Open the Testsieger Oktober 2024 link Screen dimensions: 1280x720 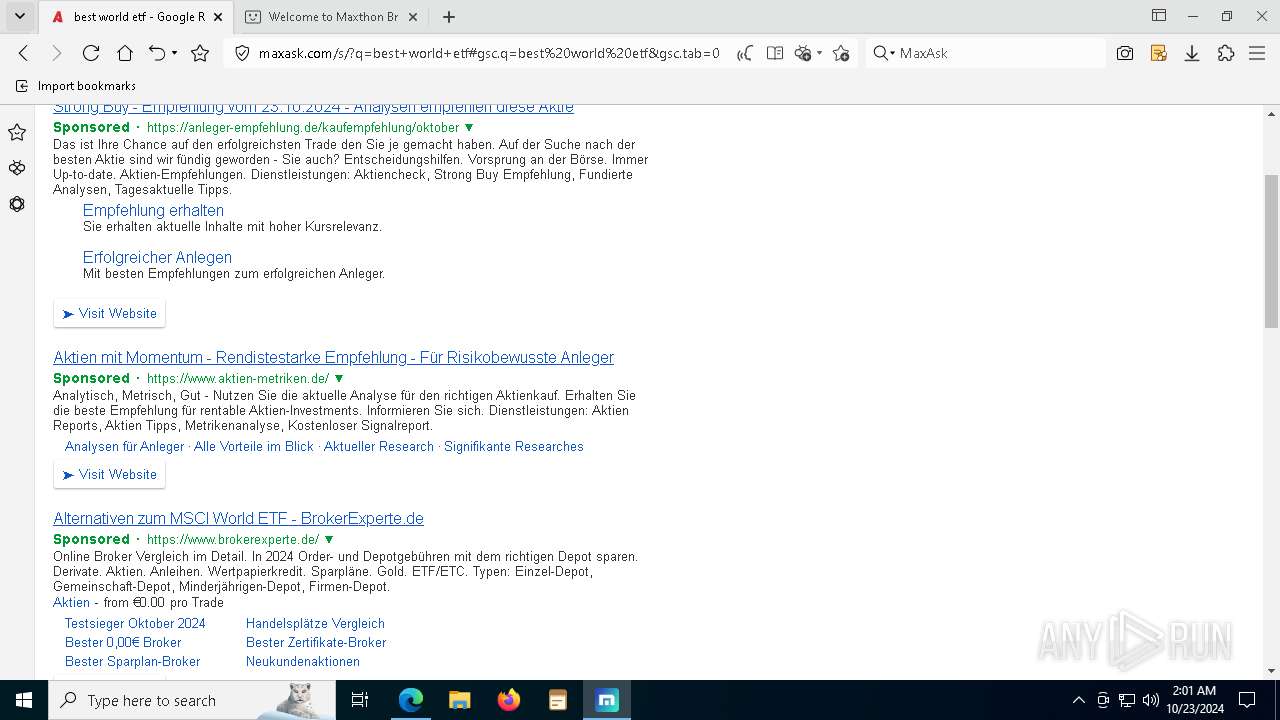[x=135, y=624]
